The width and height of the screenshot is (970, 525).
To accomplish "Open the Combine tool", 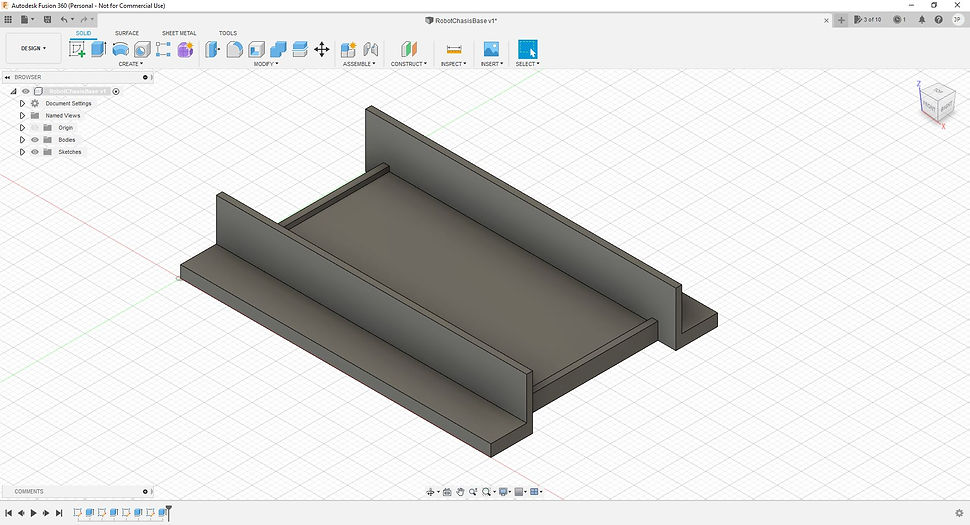I will click(278, 49).
